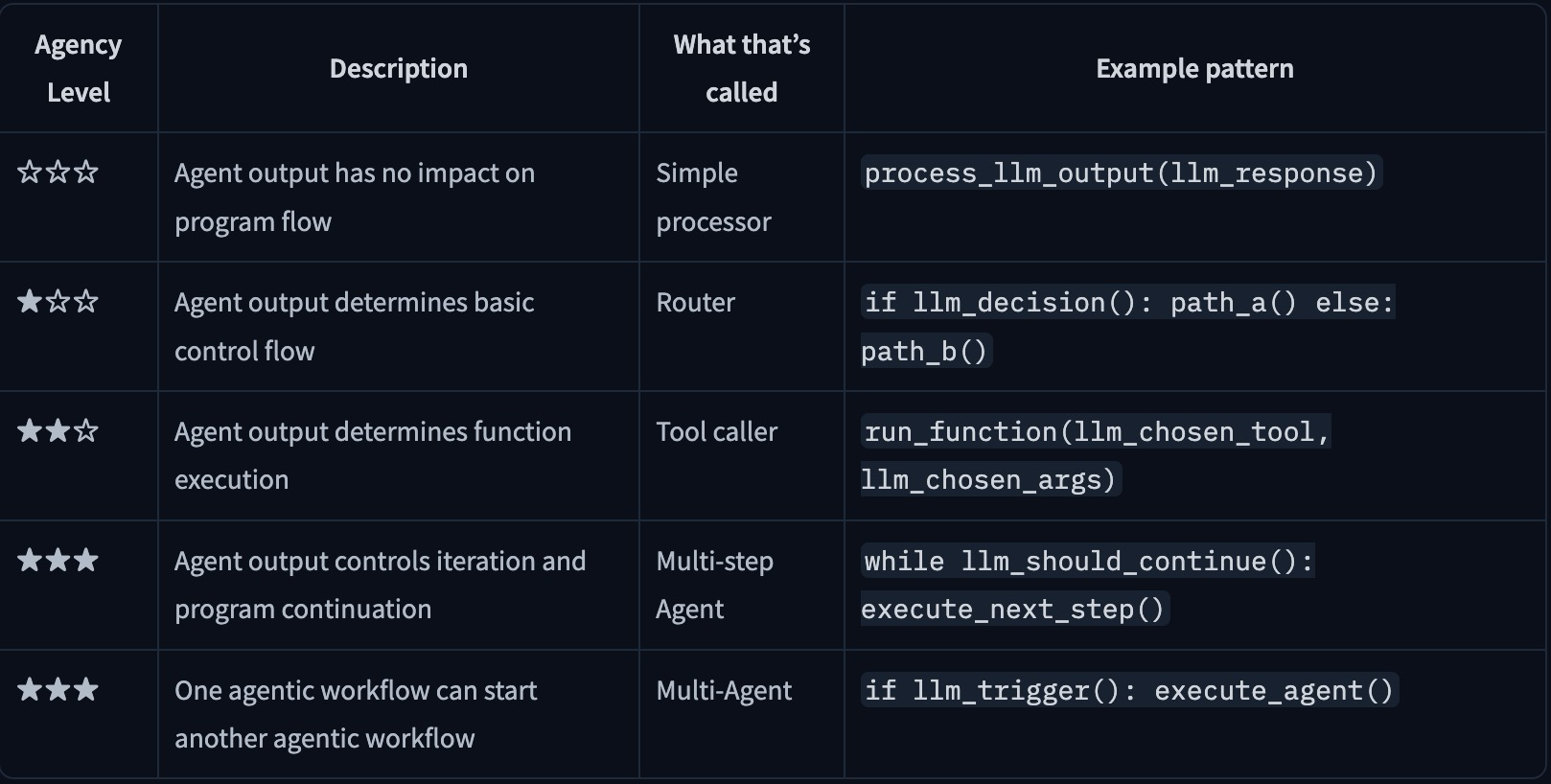Click the process_llm_output code snippet

(x=1121, y=173)
